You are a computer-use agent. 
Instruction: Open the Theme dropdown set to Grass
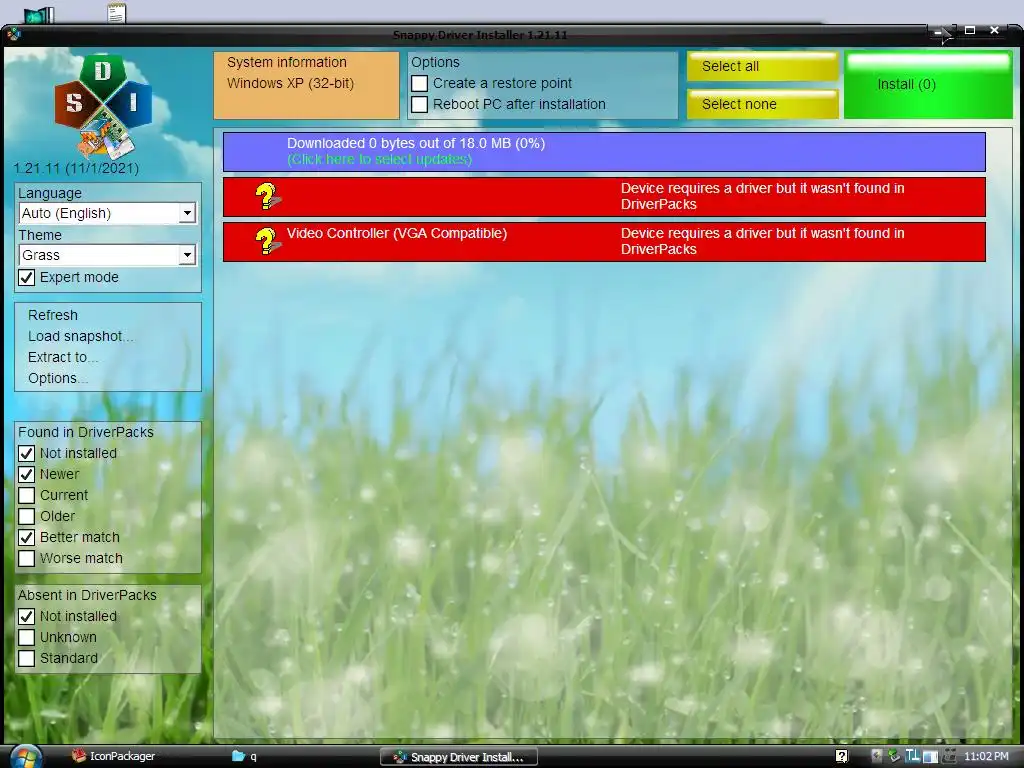pos(108,255)
